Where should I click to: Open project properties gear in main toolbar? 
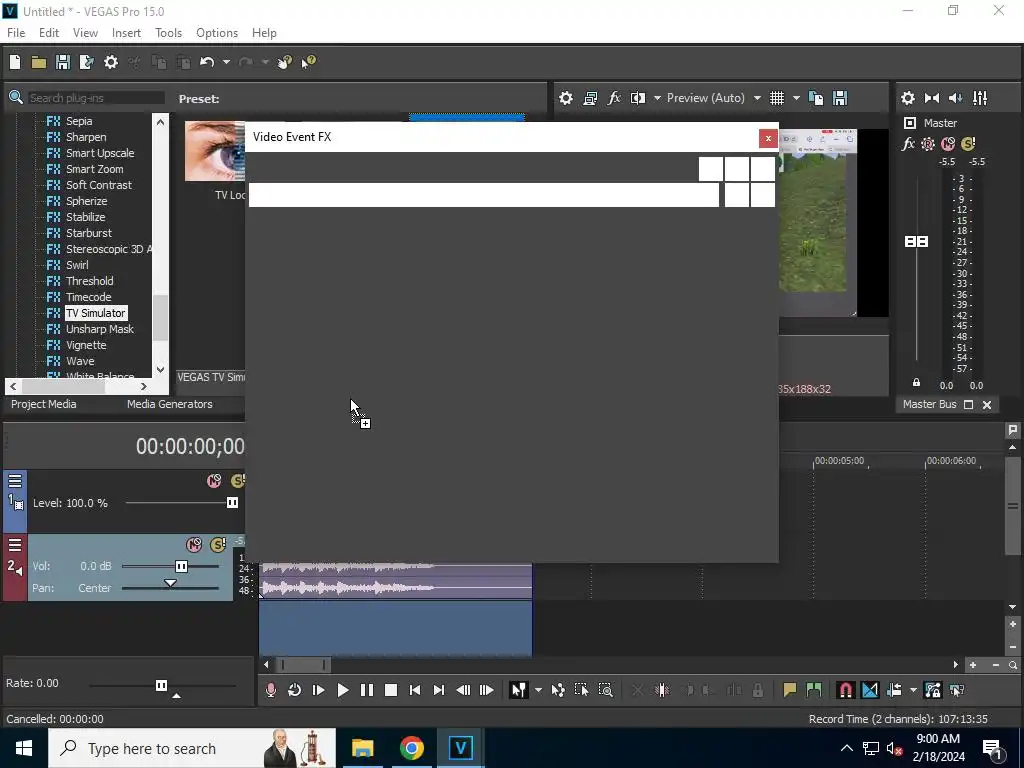111,62
